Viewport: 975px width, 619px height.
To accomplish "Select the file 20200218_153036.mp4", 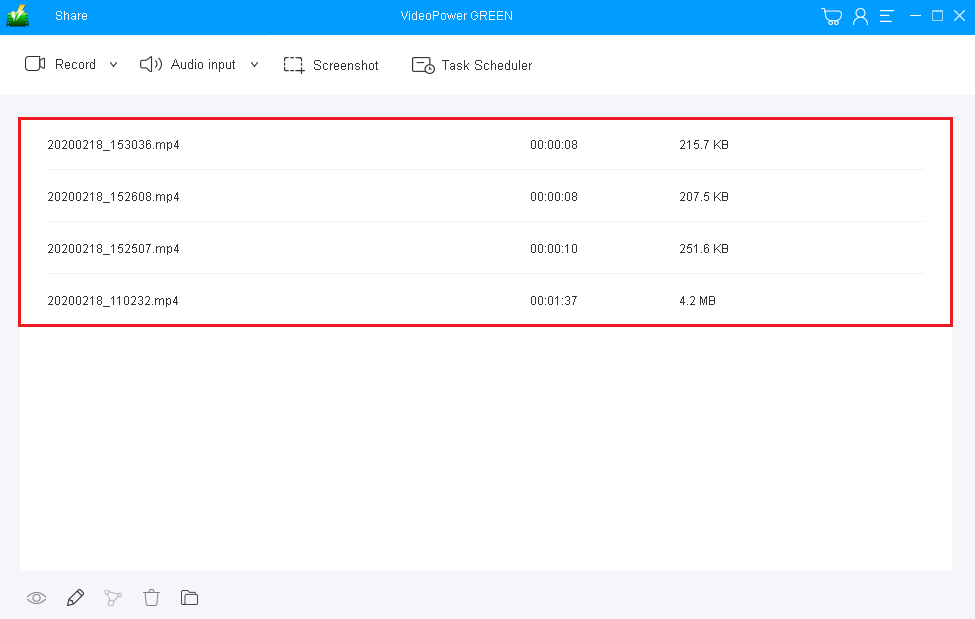I will pyautogui.click(x=113, y=144).
